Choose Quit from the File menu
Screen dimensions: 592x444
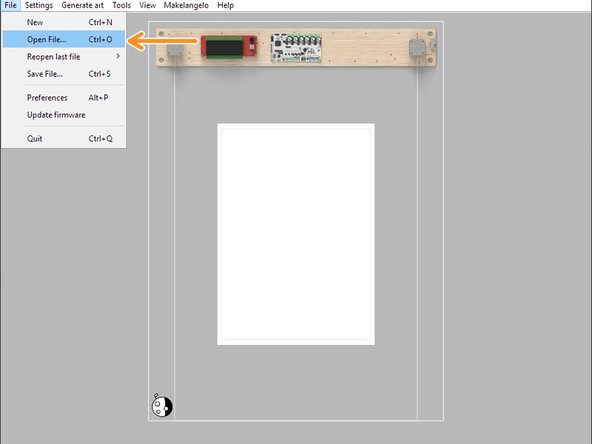click(x=63, y=139)
